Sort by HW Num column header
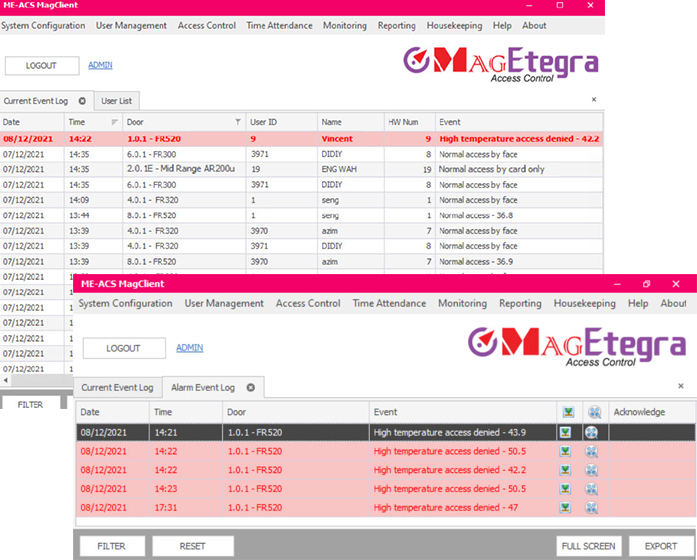The image size is (697, 560). click(409, 122)
